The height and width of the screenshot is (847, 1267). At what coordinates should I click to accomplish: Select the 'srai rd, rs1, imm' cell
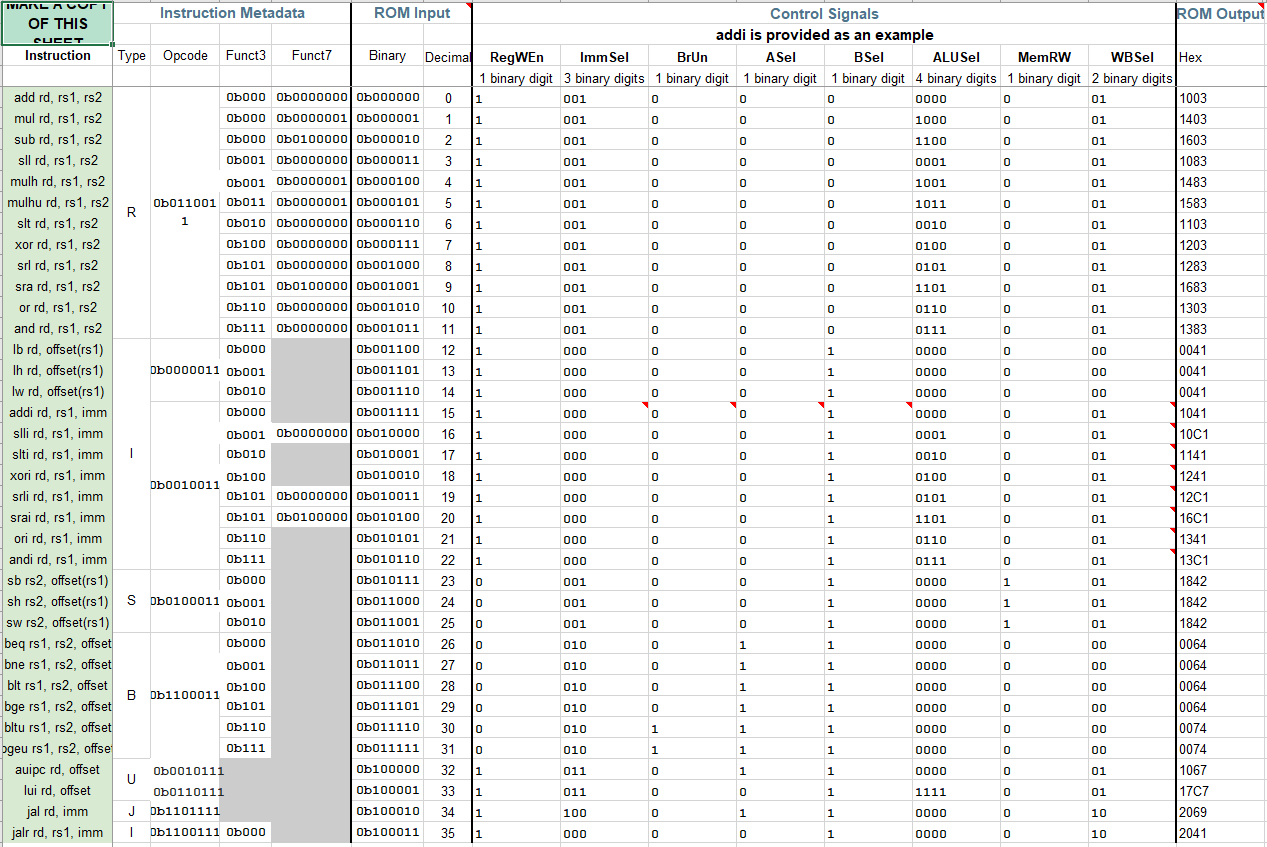tap(57, 518)
